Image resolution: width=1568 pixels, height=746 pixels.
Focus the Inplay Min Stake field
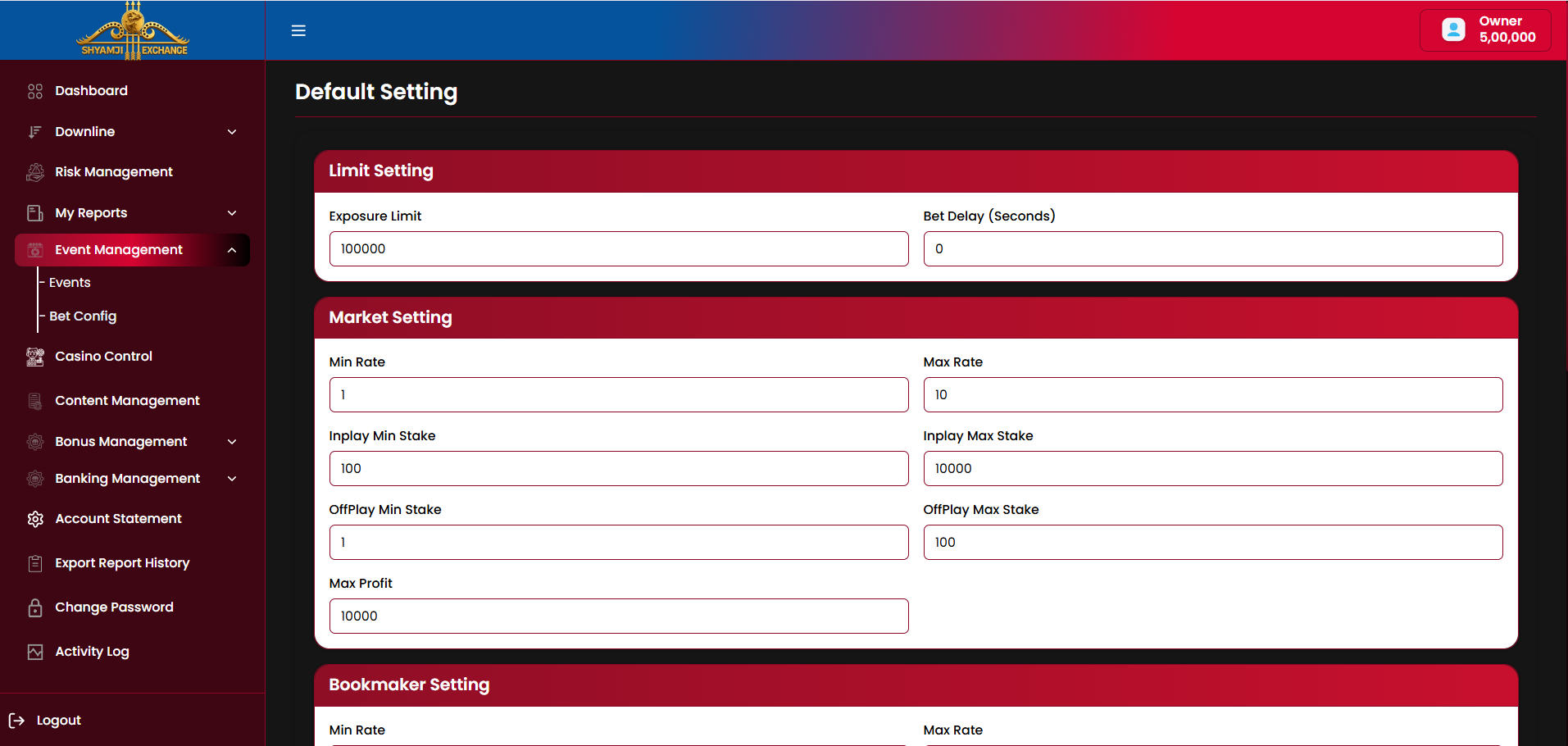coord(619,468)
